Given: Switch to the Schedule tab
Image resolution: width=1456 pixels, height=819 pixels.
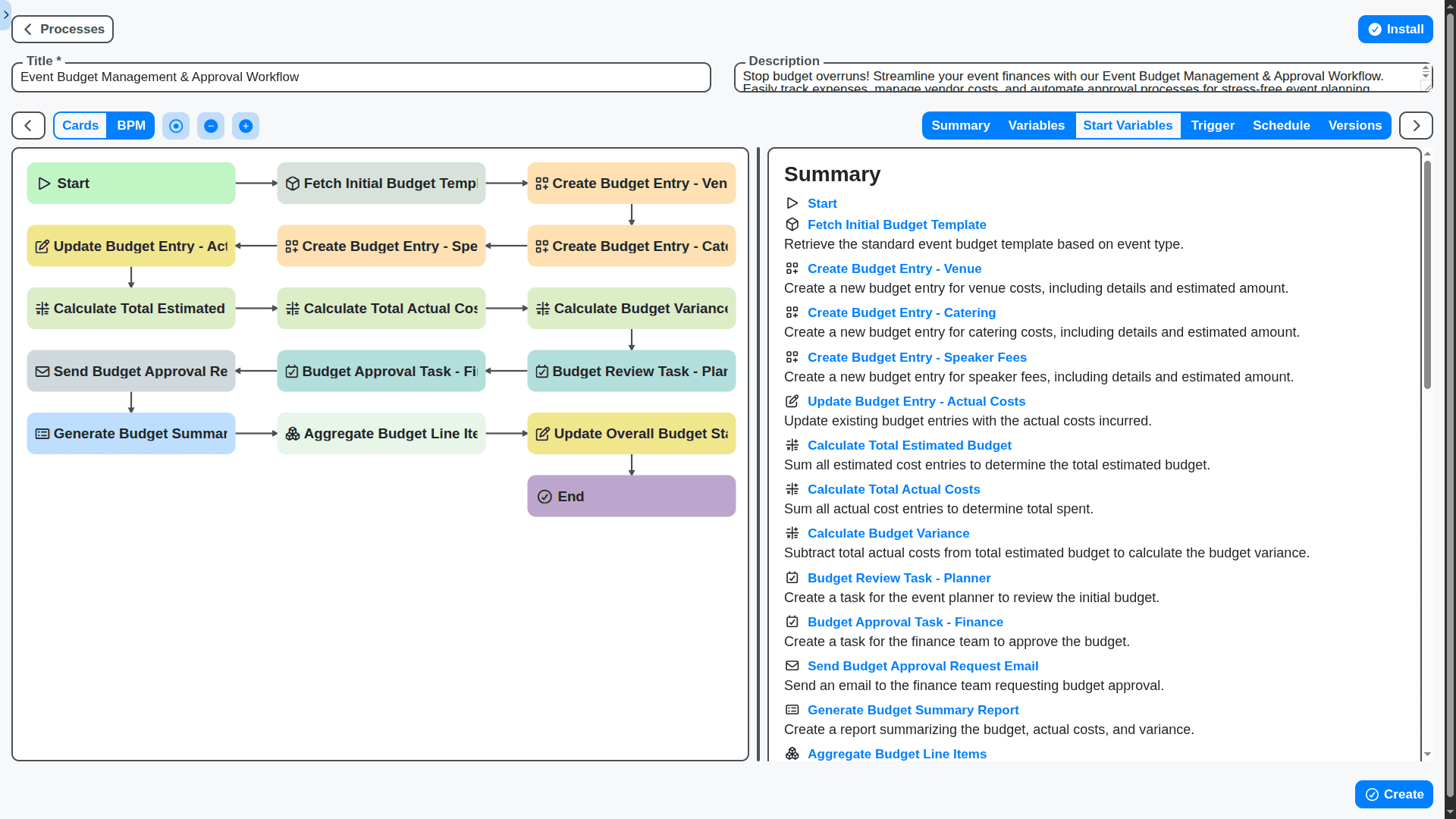Looking at the screenshot, I should coord(1282,125).
